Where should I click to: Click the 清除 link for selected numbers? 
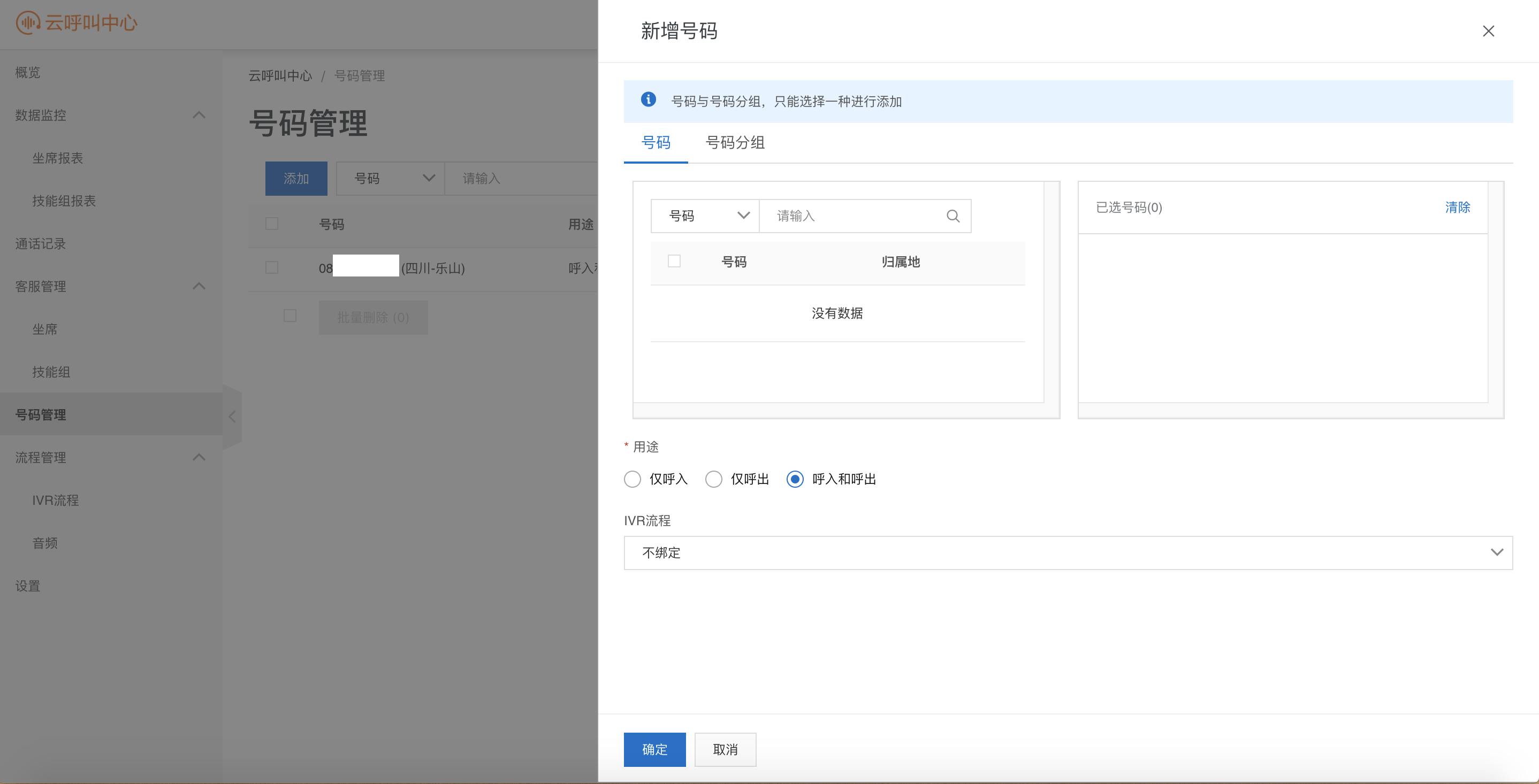tap(1458, 208)
